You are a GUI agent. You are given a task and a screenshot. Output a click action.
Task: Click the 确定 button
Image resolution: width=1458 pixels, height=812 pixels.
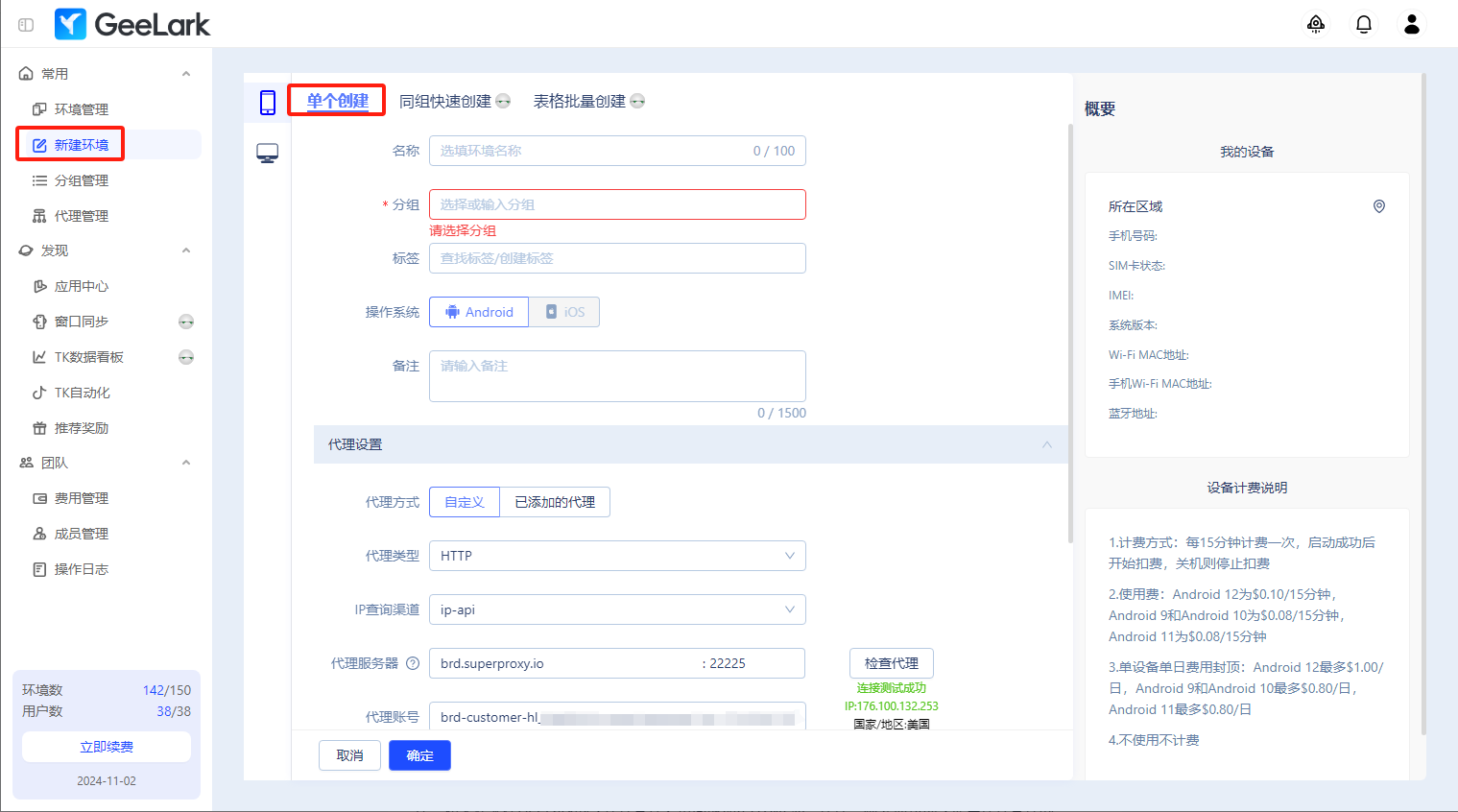[x=419, y=755]
